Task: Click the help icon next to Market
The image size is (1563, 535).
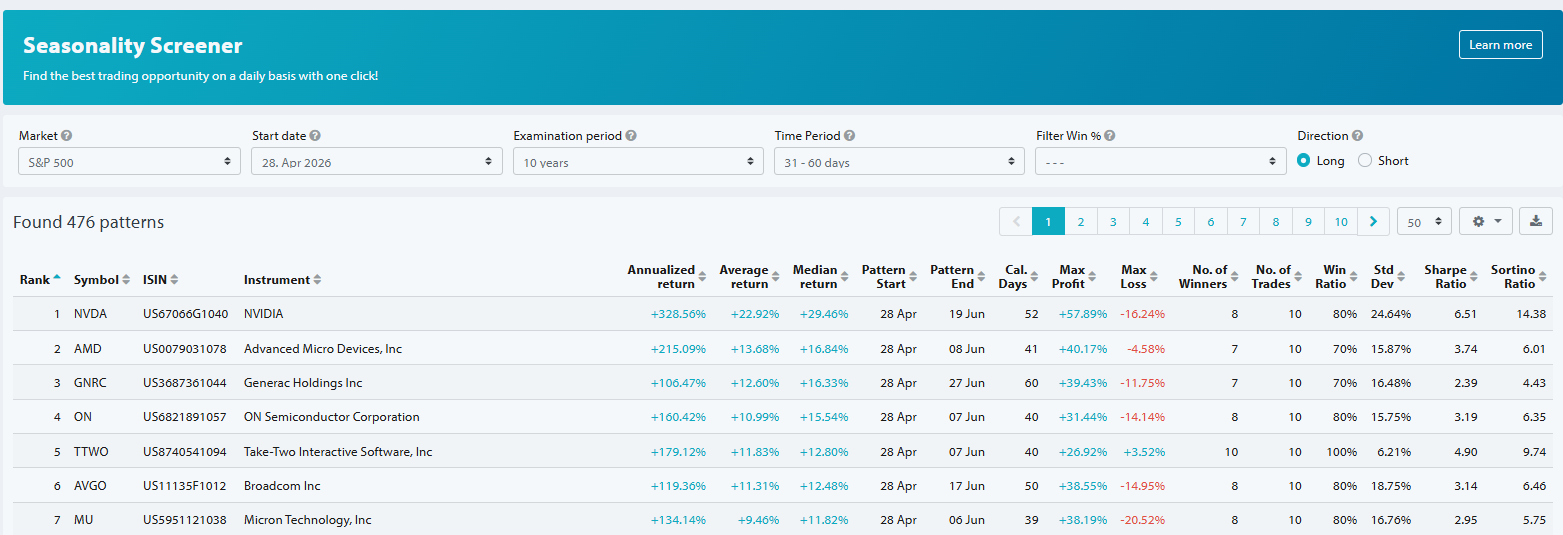Action: coord(67,136)
